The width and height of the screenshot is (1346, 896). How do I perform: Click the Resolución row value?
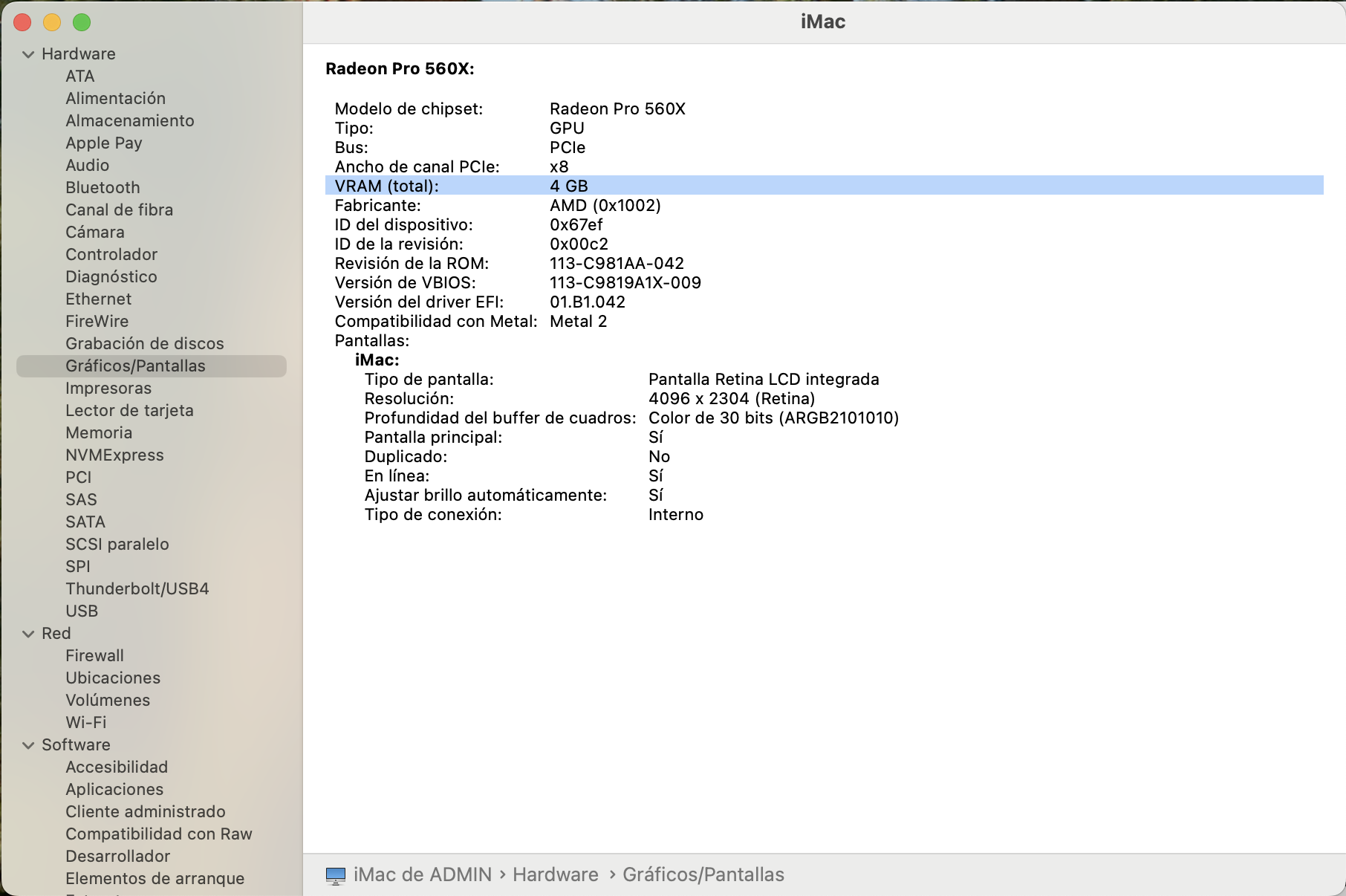(731, 399)
